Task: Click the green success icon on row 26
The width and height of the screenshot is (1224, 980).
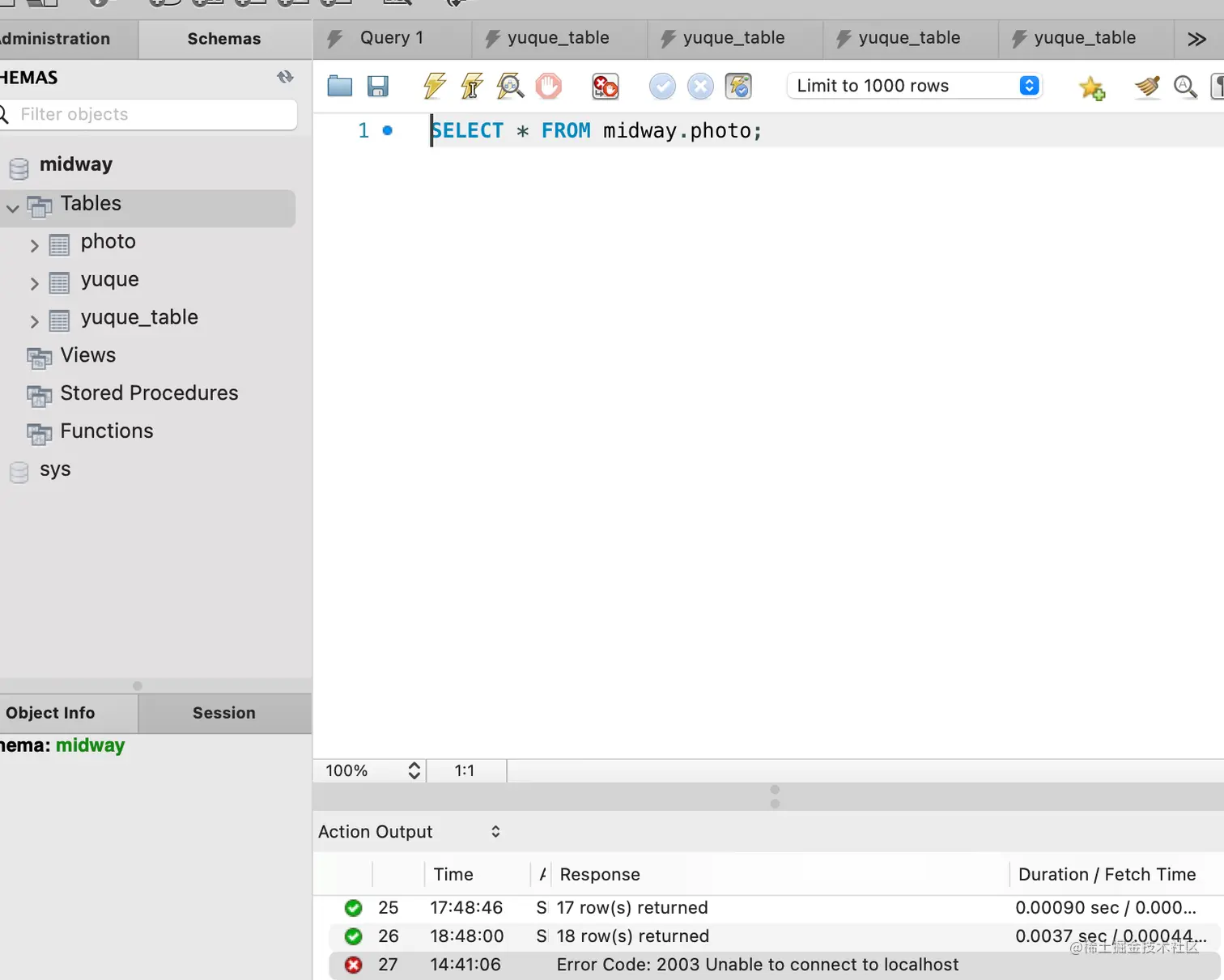Action: tap(354, 936)
